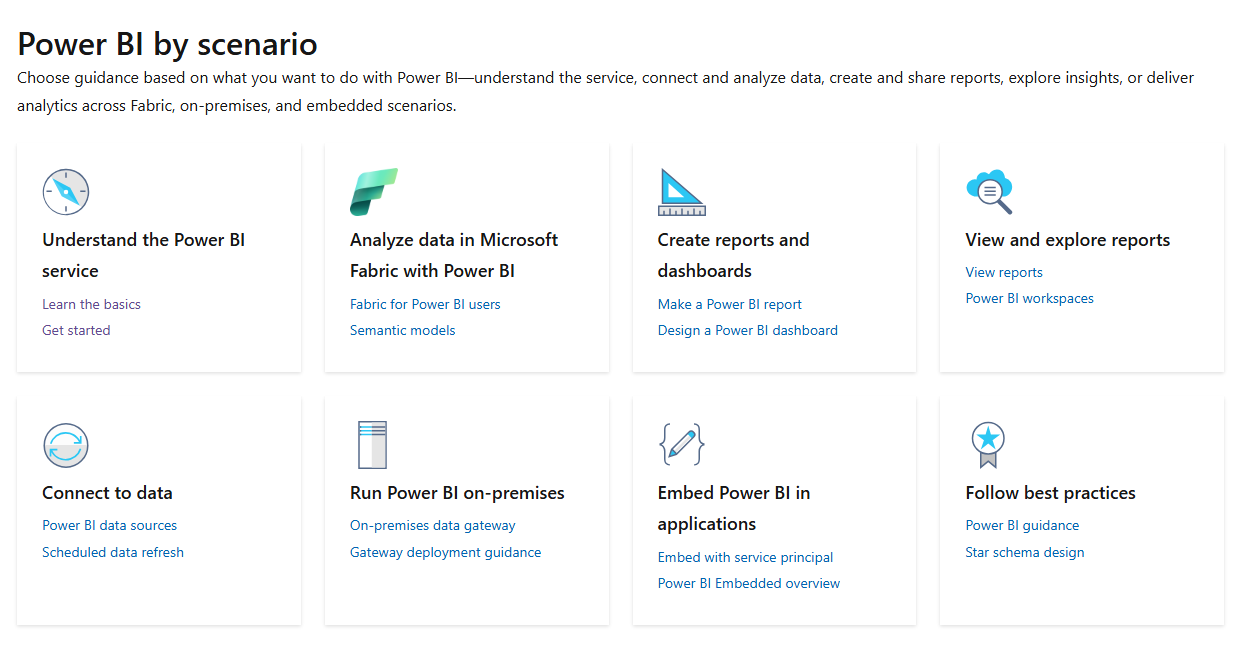Open Make a Power BI report link
The height and width of the screenshot is (648, 1235).
[x=730, y=304]
